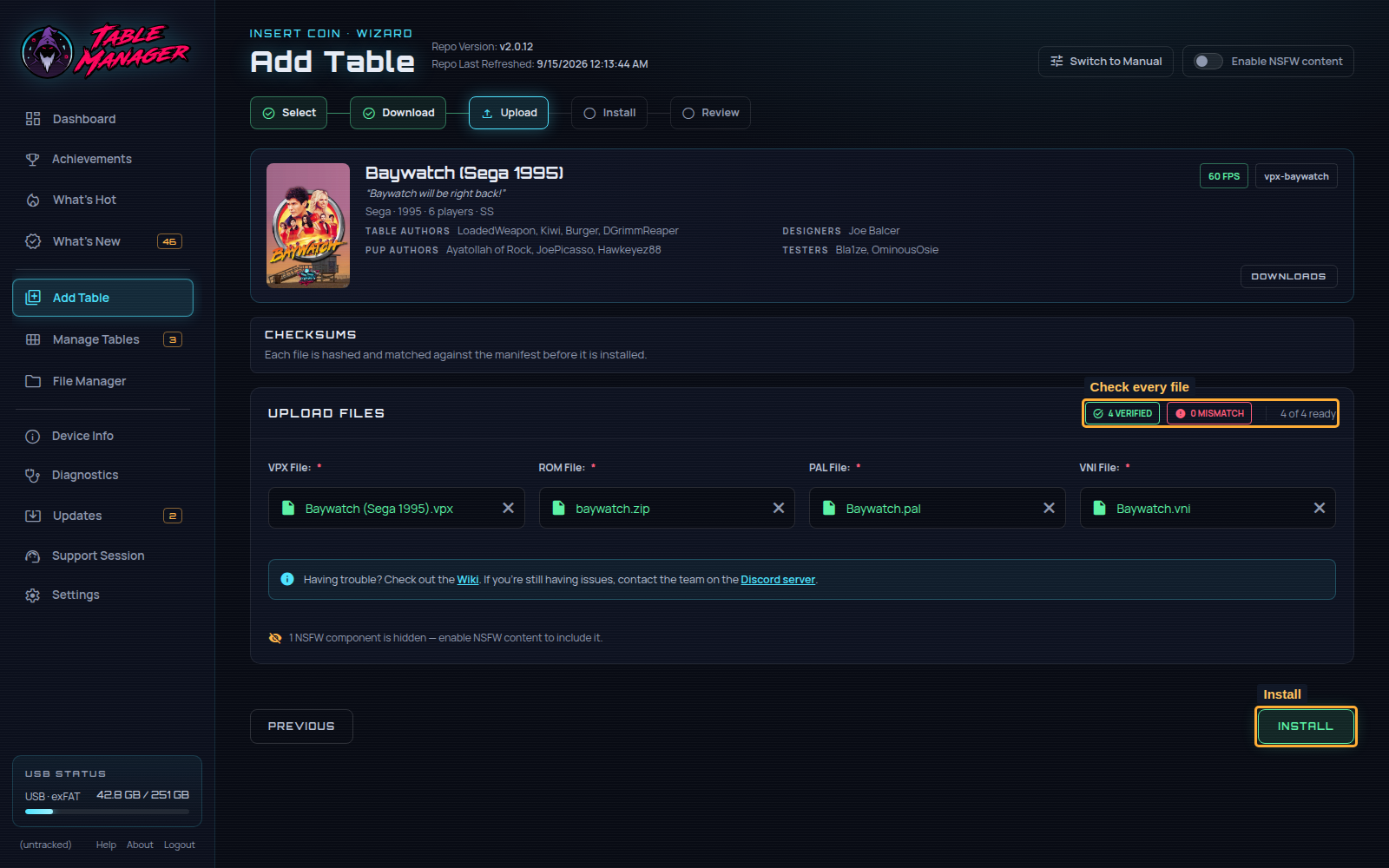Screen dimensions: 1389x868
Task: Click the Settings gear icon
Action: pyautogui.click(x=33, y=595)
